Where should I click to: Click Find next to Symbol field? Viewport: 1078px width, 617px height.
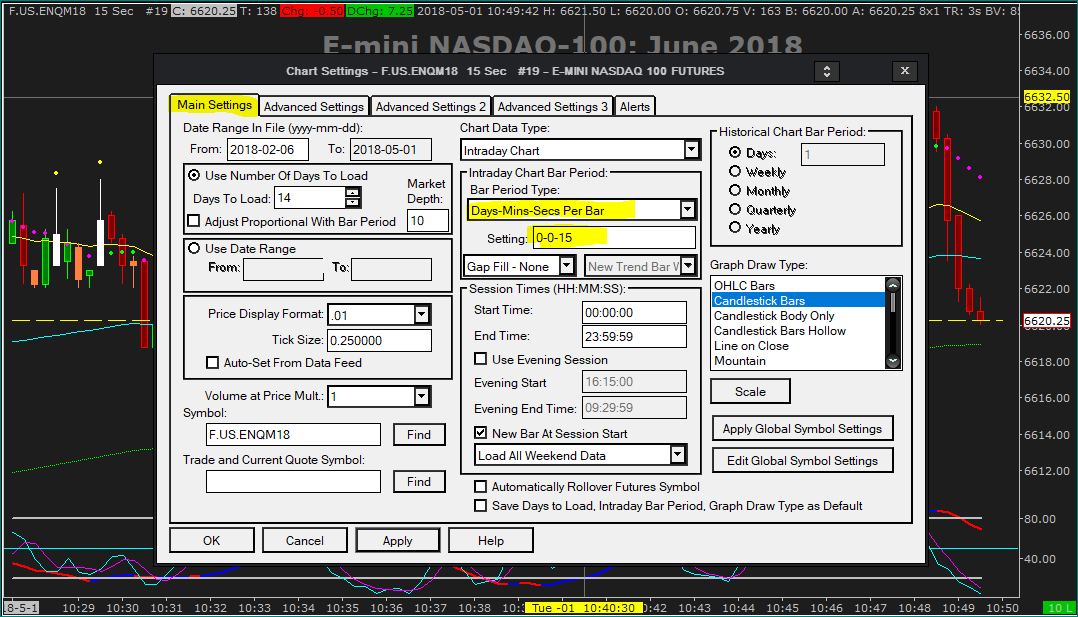419,435
